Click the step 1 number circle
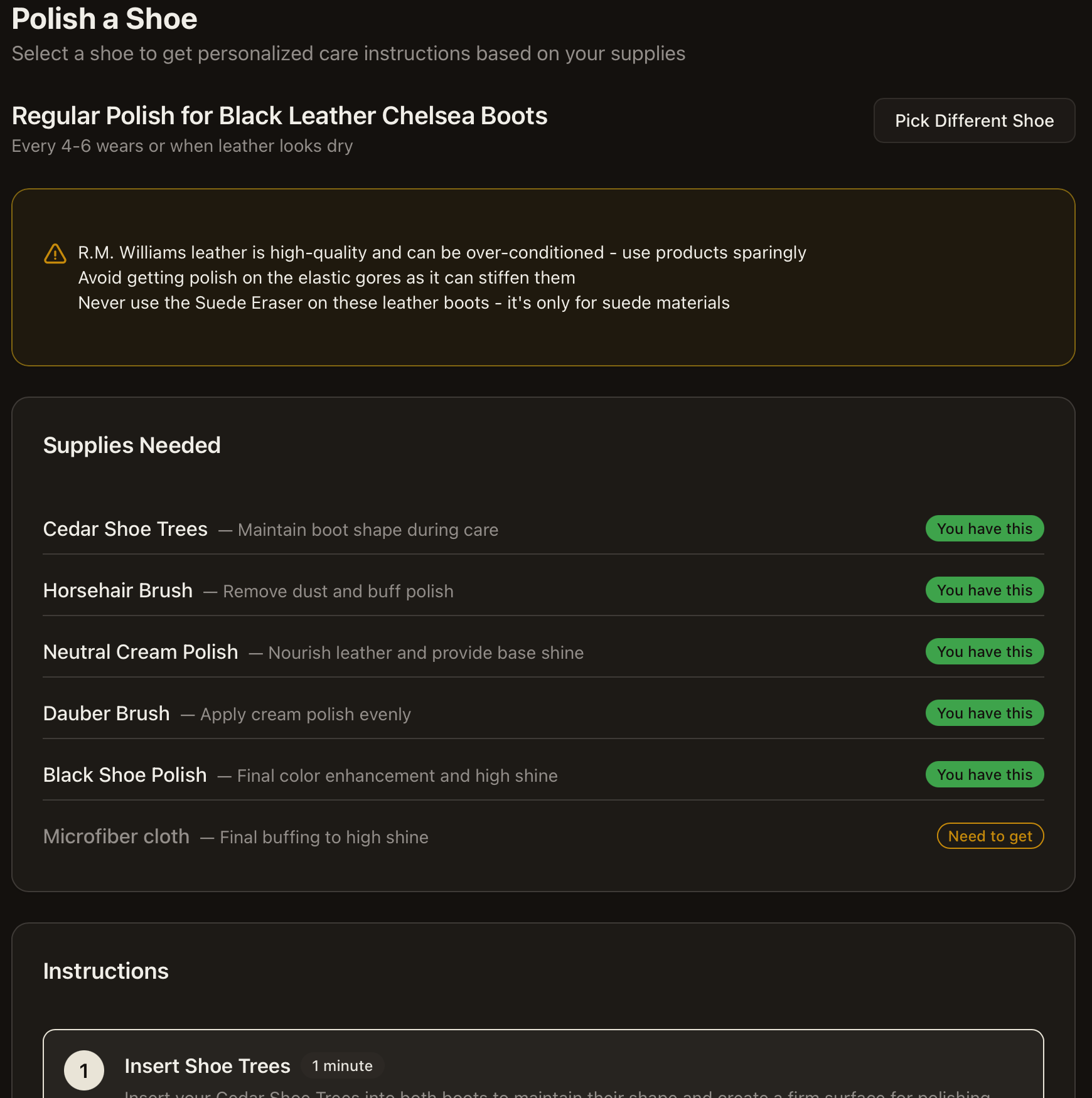Viewport: 1092px width, 1098px height. pyautogui.click(x=84, y=1070)
